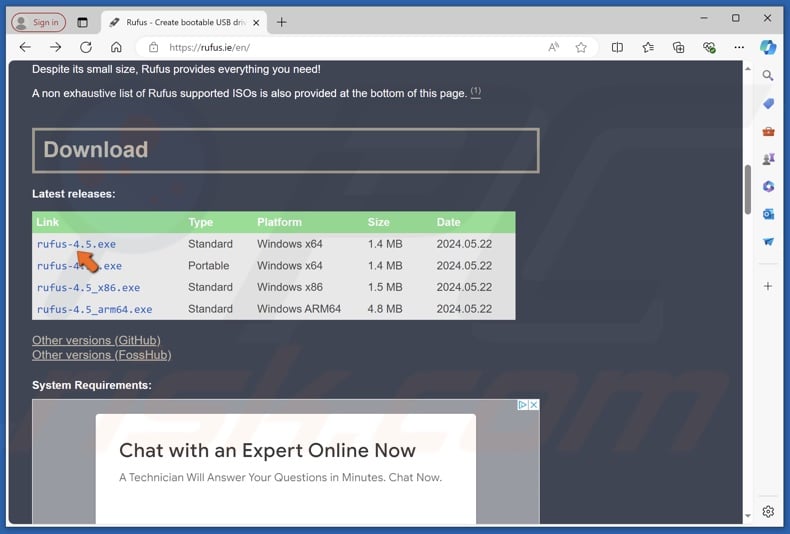Open Collections panel
This screenshot has width=790, height=534.
[x=678, y=47]
